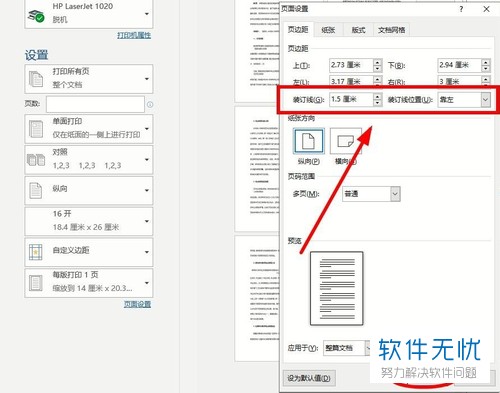Open the 打印机属性 link
This screenshot has width=500, height=393.
pos(134,35)
